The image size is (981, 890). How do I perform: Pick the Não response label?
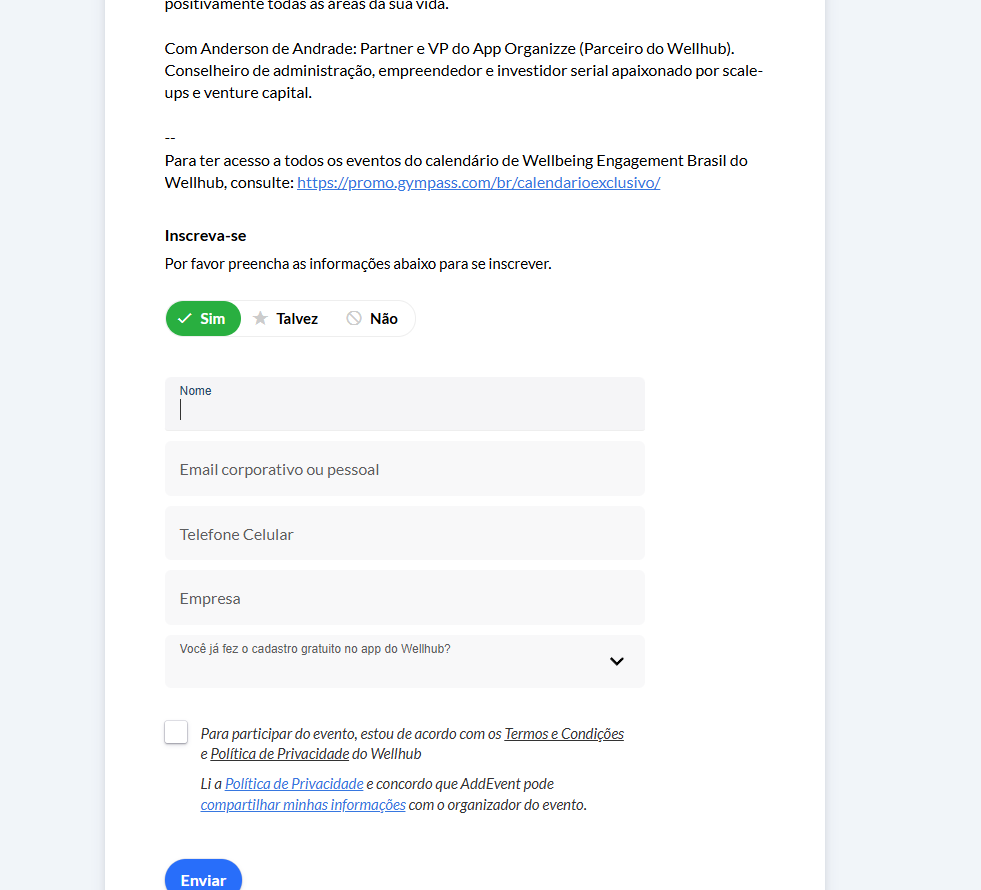(x=384, y=319)
